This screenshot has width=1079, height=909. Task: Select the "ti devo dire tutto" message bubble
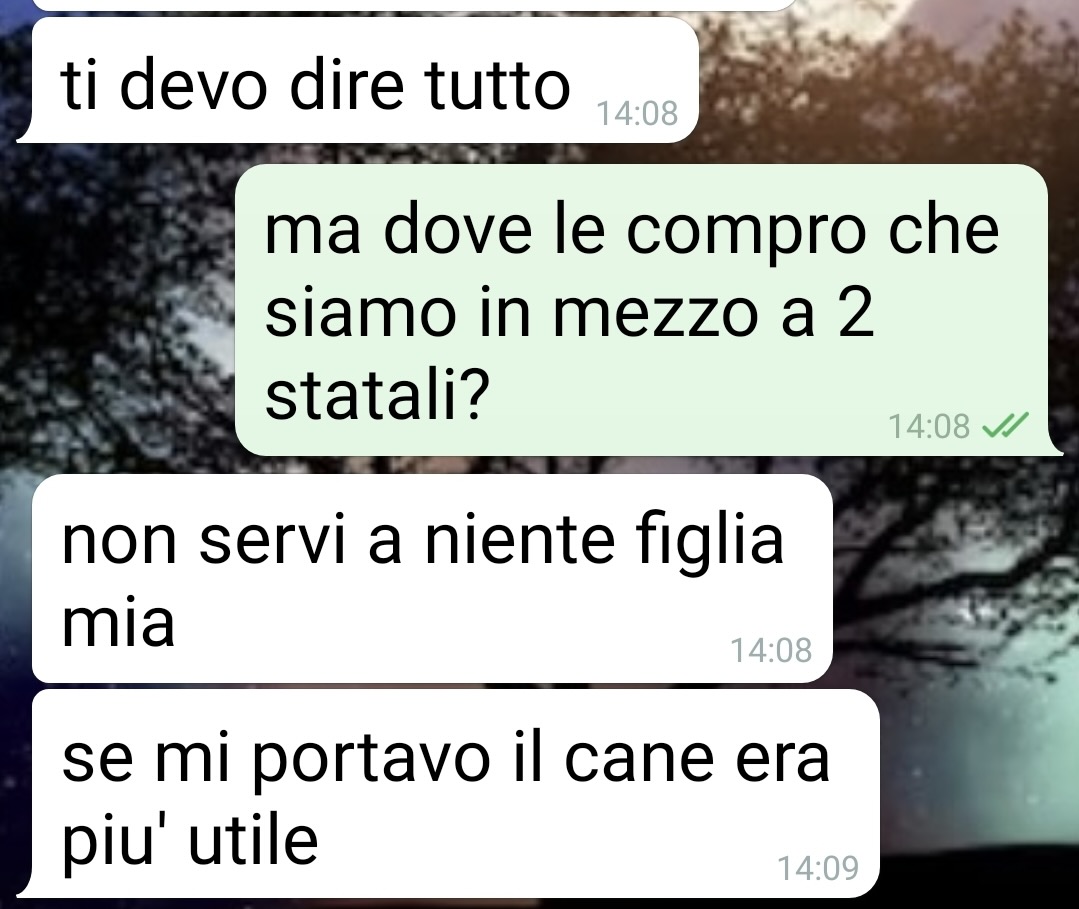pos(358,80)
